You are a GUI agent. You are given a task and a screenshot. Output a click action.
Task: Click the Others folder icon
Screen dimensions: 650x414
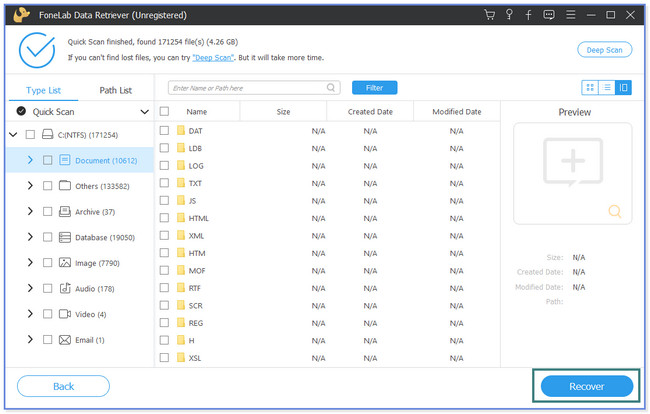click(x=65, y=185)
